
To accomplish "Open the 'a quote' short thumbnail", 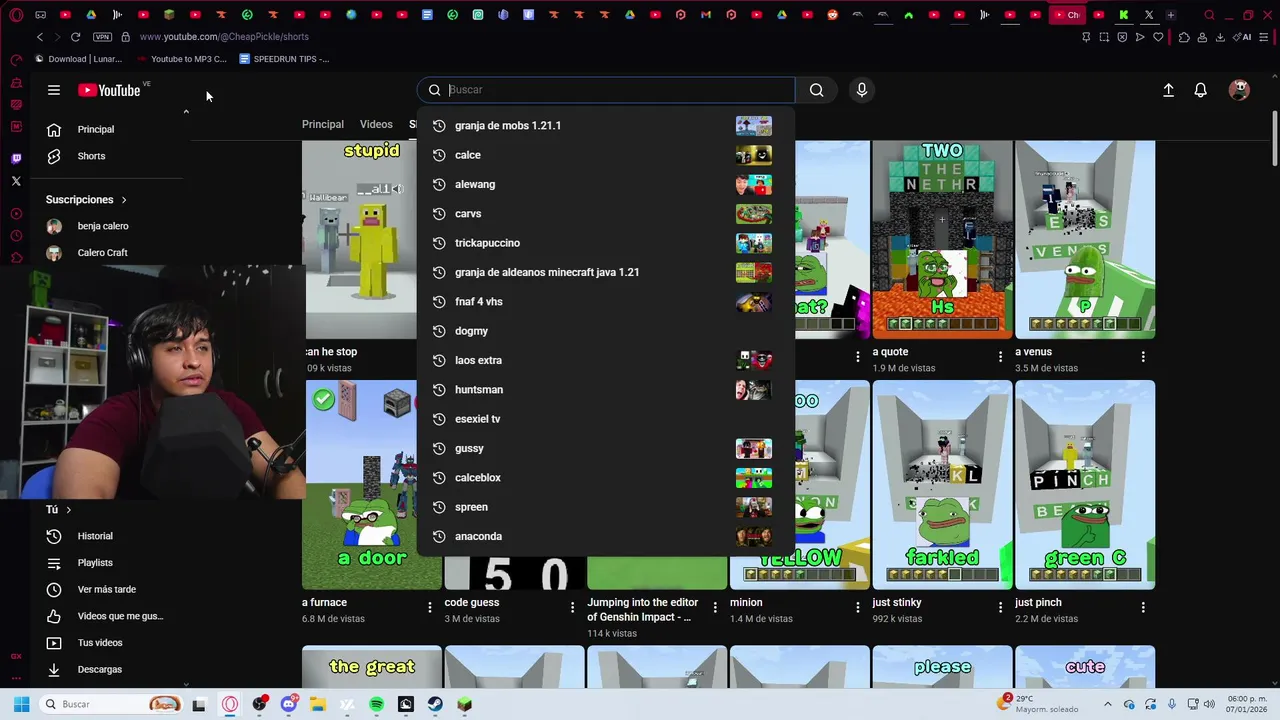I will [x=942, y=240].
